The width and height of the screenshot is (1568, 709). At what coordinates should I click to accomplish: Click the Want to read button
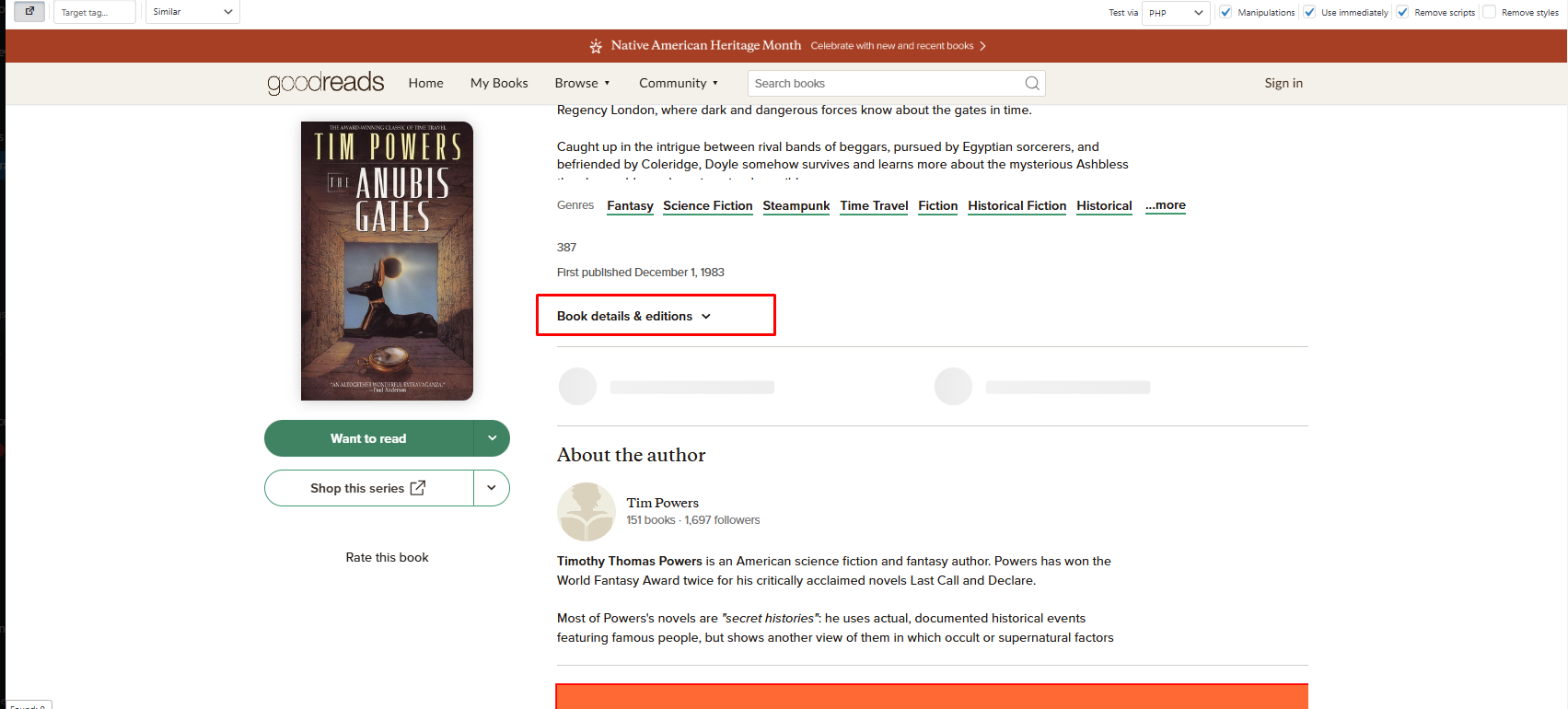point(368,438)
